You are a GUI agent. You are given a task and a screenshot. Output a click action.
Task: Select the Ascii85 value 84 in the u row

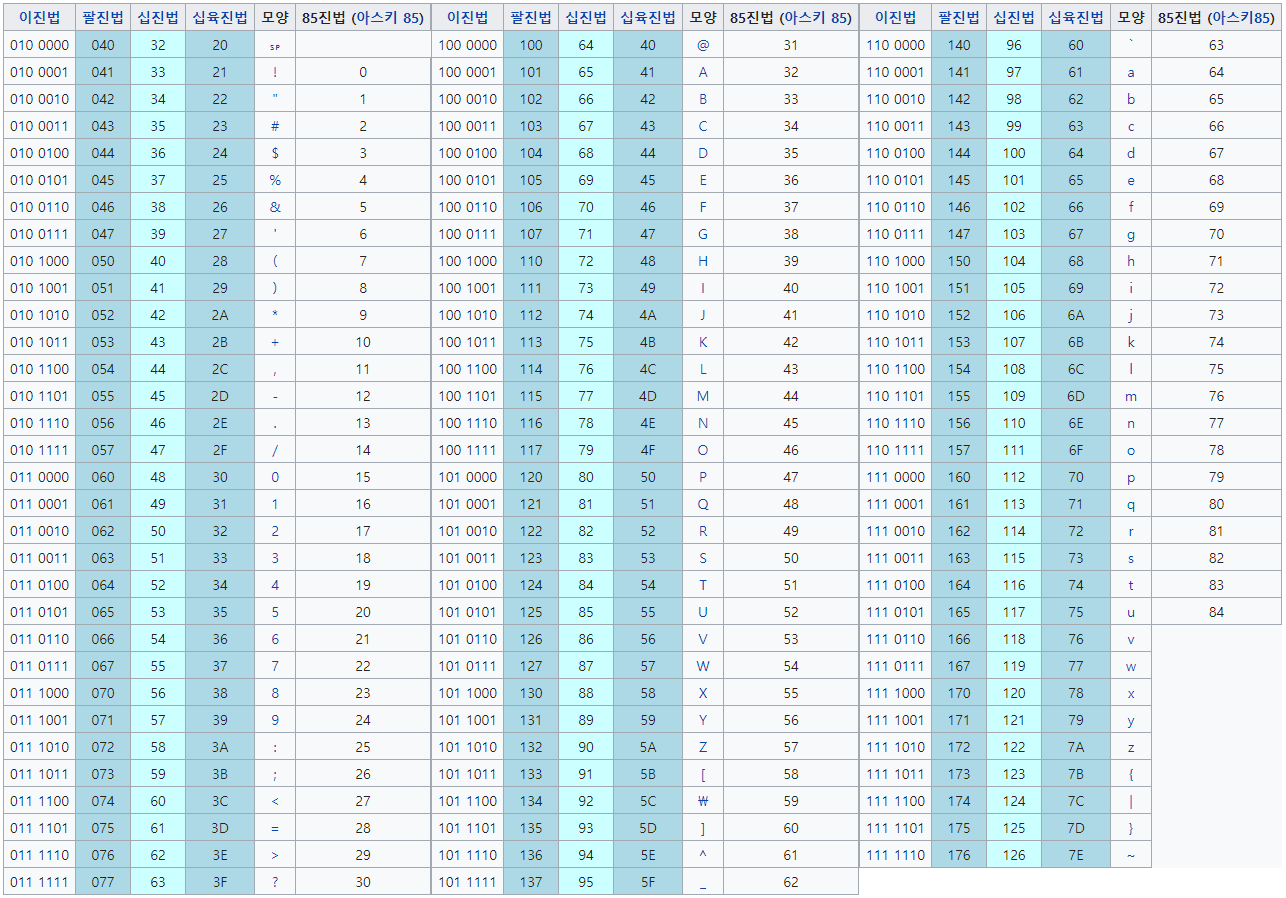point(1216,612)
